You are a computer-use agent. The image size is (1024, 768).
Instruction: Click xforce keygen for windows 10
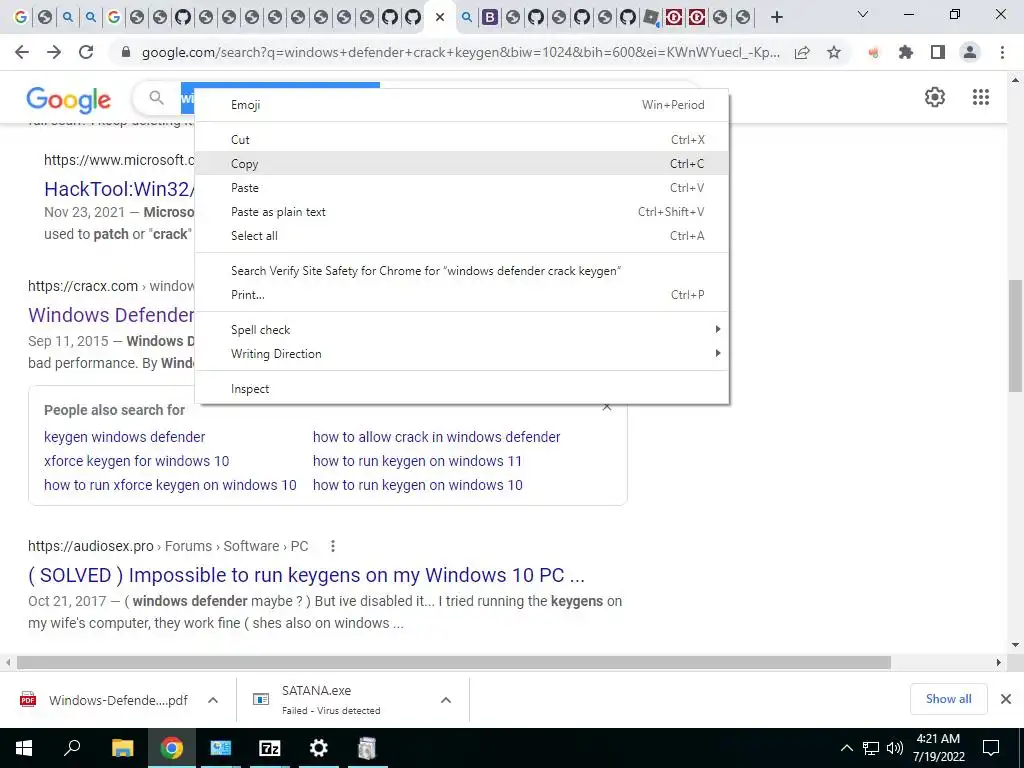point(136,461)
